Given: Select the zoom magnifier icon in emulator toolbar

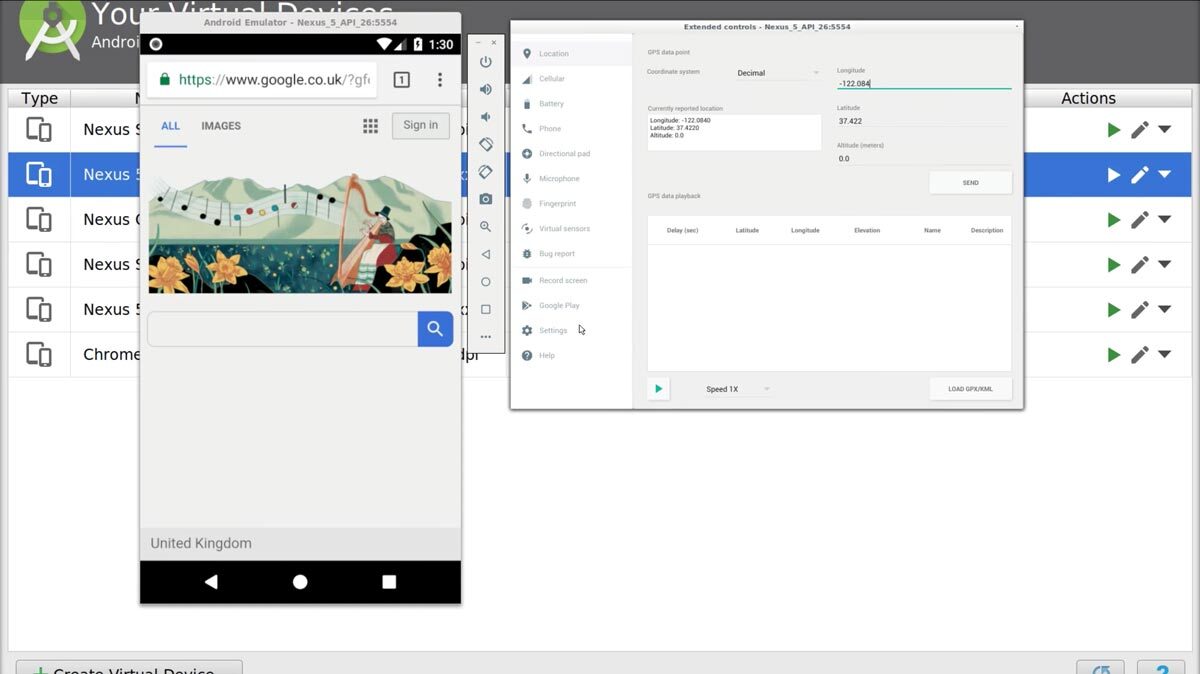Looking at the screenshot, I should pyautogui.click(x=486, y=227).
